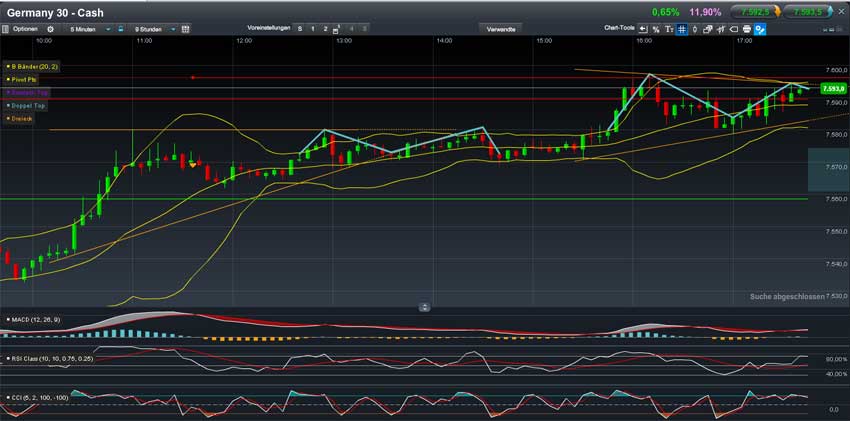This screenshot has width=850, height=421.
Task: Click the CCI (5, 2, 100, -100) label
Action: click(37, 398)
